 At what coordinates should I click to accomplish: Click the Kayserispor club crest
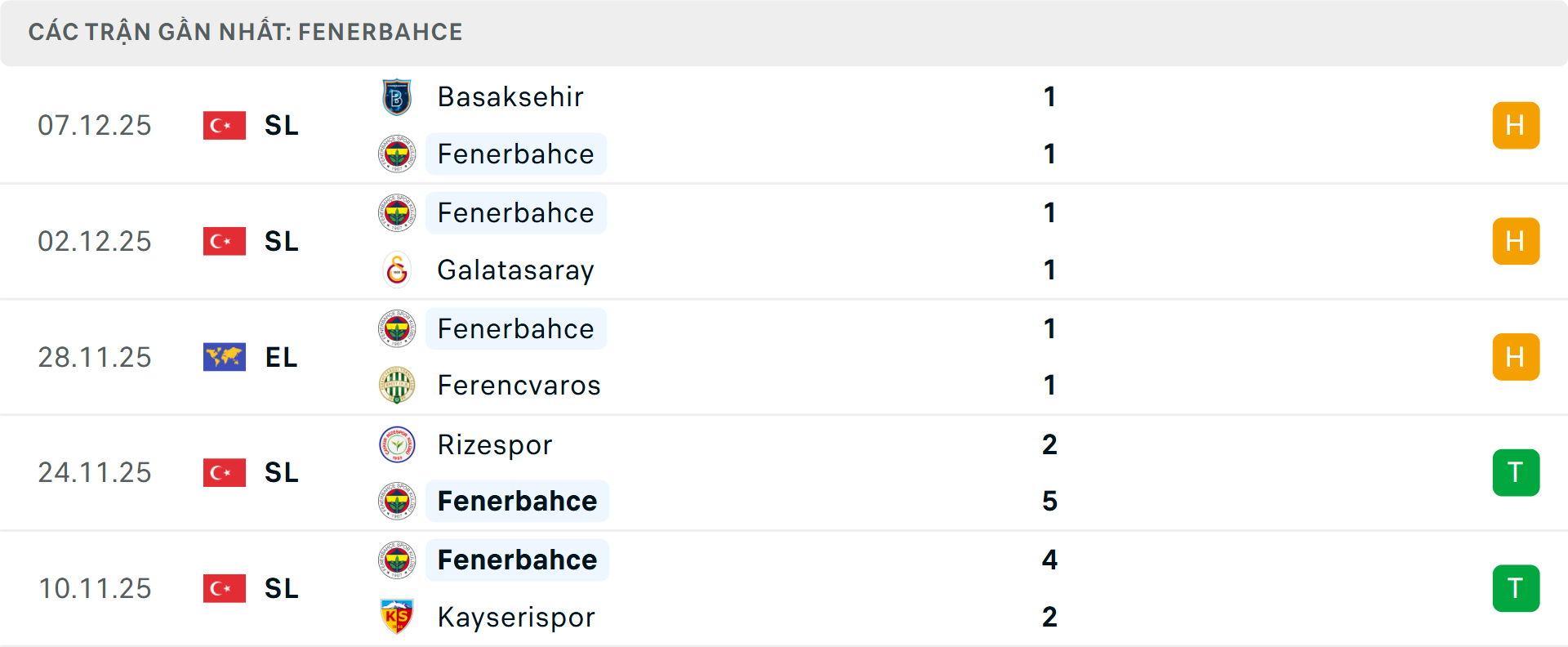[x=397, y=617]
